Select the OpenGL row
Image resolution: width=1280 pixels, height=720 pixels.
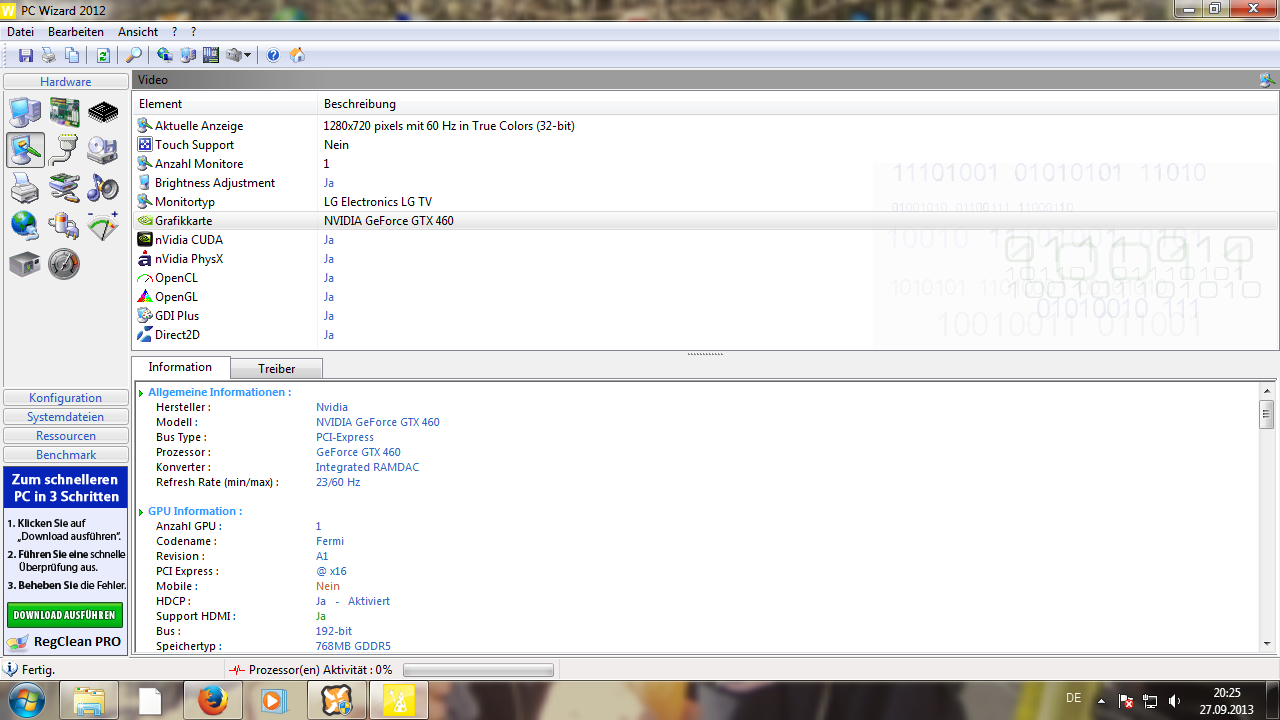pyautogui.click(x=706, y=297)
